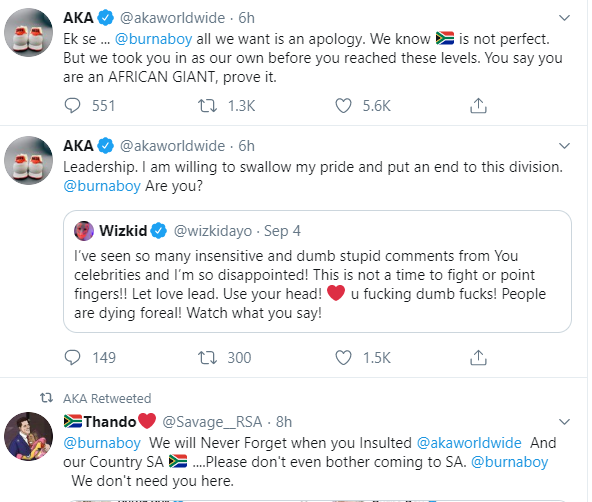Image resolution: width=592 pixels, height=502 pixels.
Task: Share the Leadership tweet
Action: pyautogui.click(x=478, y=357)
